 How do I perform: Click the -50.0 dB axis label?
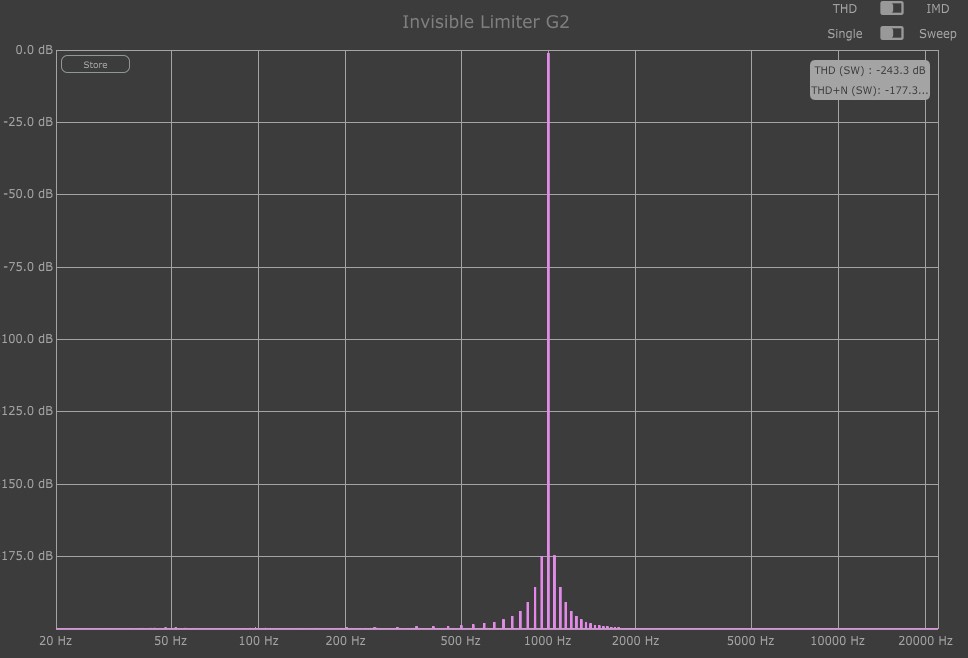28,194
